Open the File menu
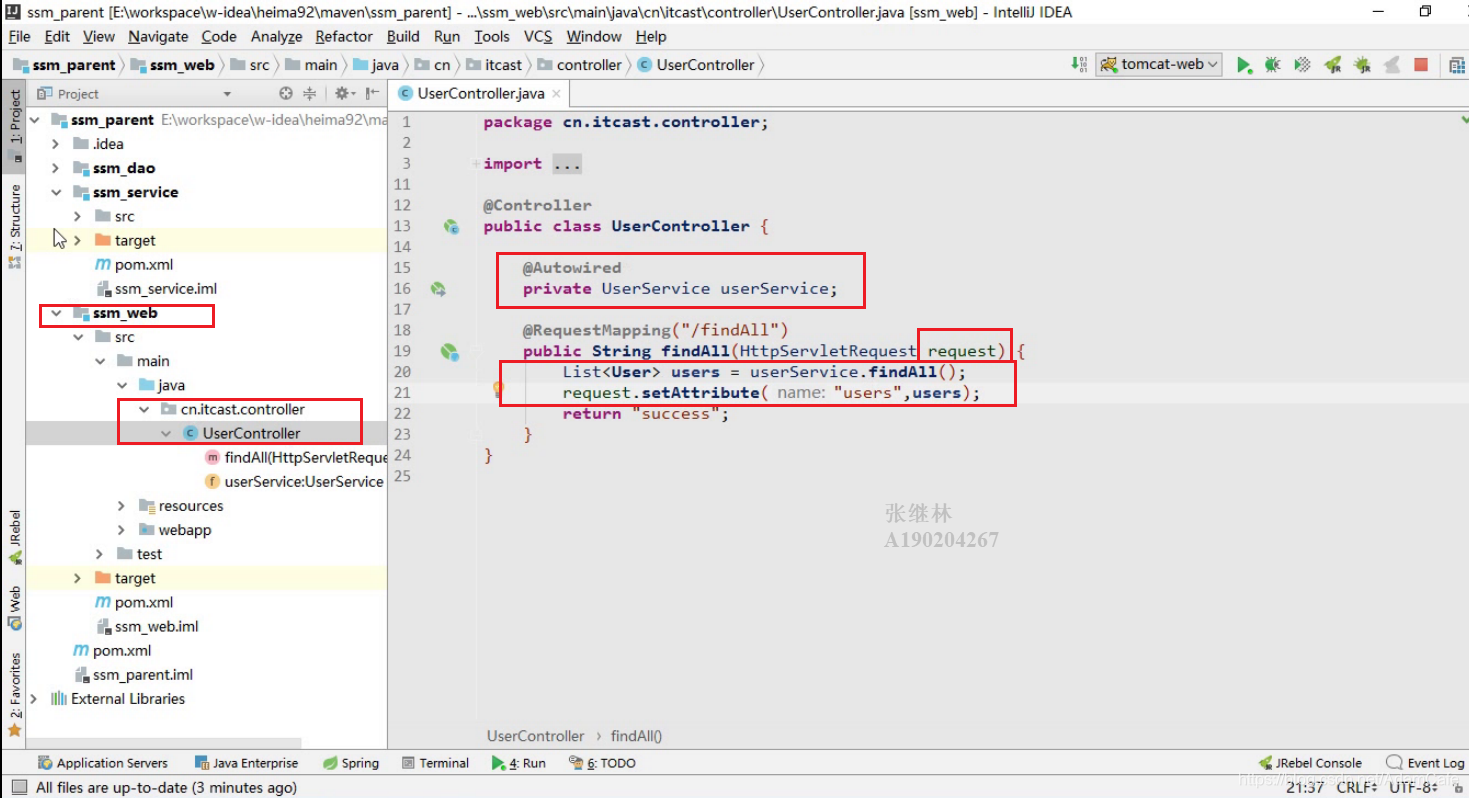This screenshot has height=798, width=1469. tap(19, 36)
